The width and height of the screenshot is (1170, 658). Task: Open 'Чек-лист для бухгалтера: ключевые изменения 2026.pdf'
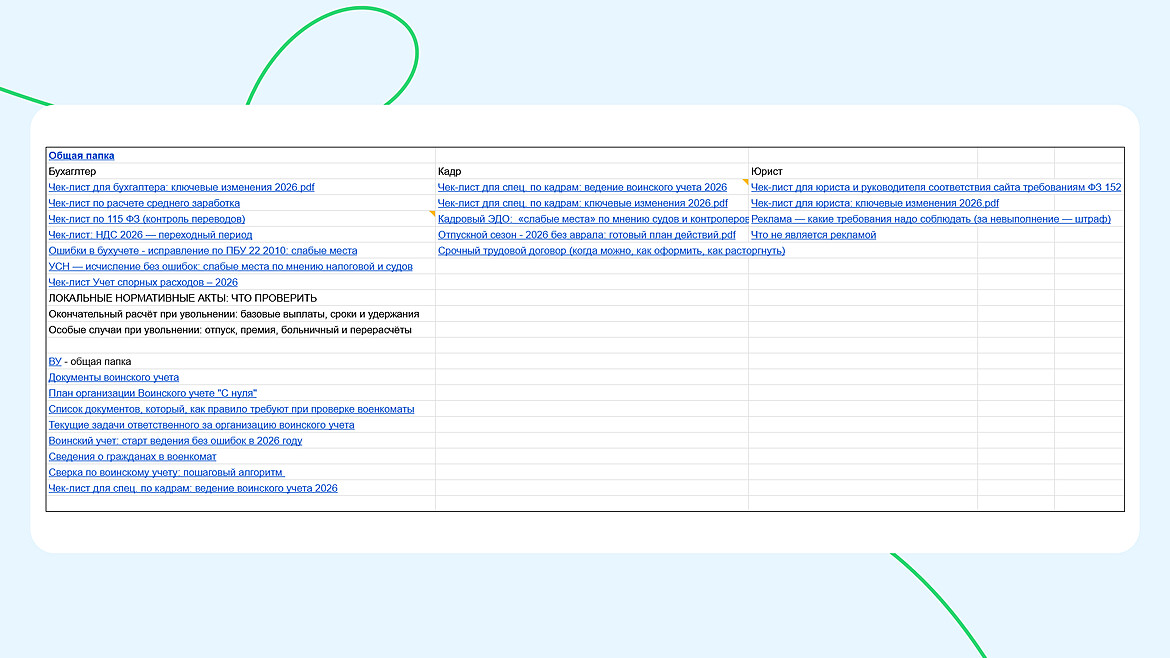181,187
